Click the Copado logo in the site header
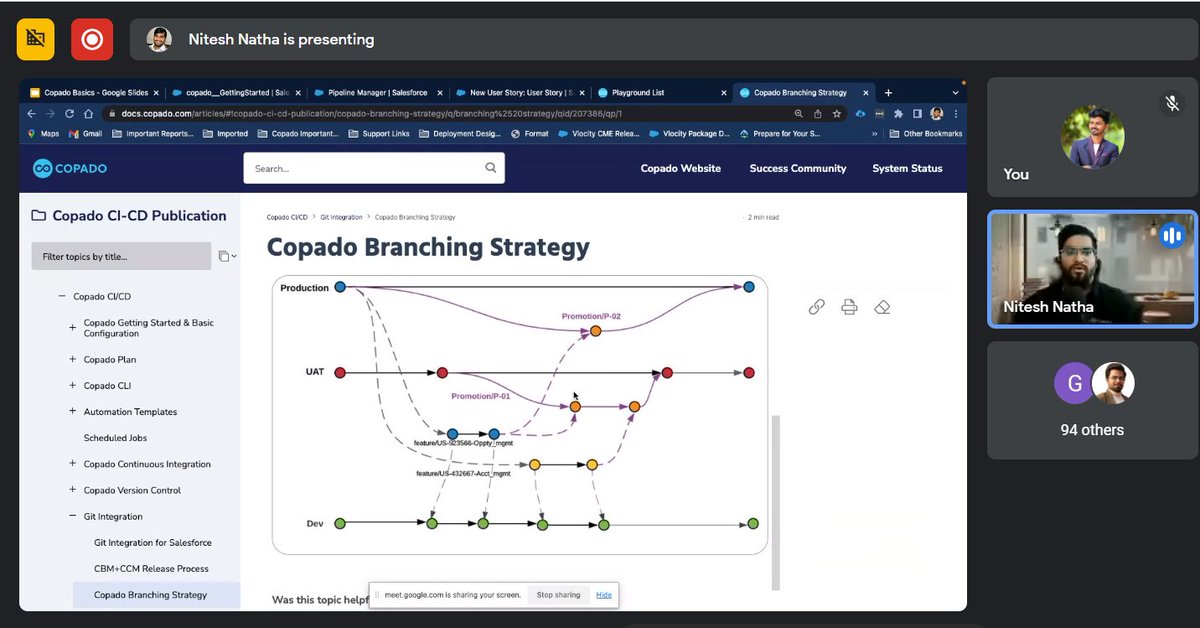 (x=70, y=168)
